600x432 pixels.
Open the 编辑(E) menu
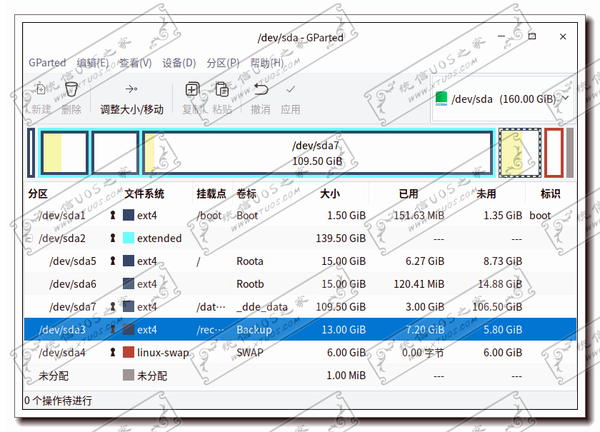93,62
